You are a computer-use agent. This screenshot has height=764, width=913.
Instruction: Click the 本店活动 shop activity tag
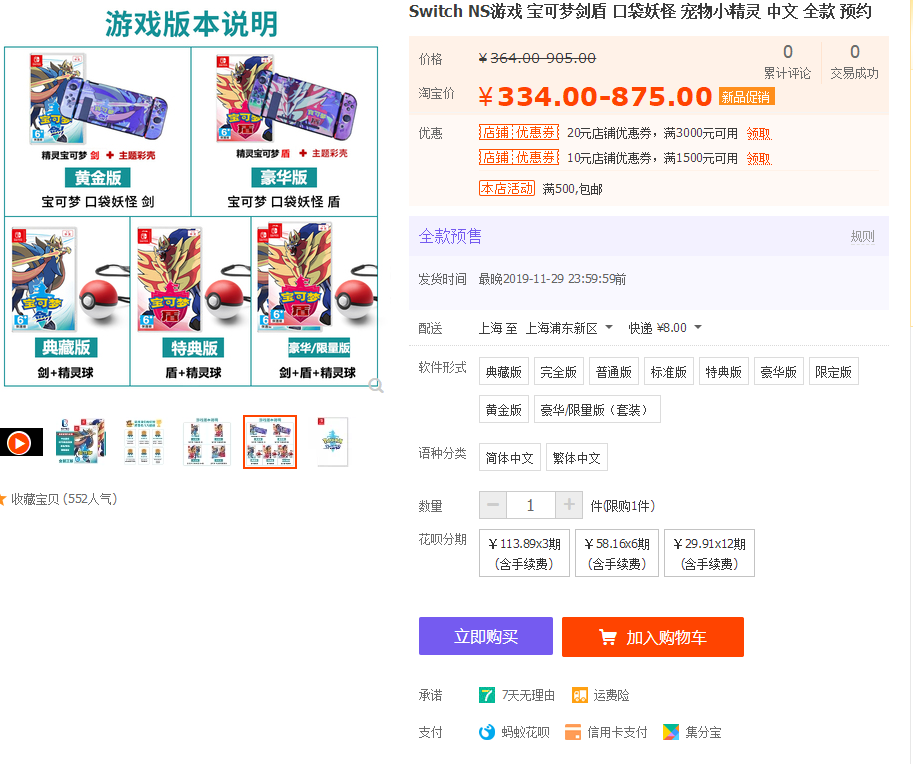pos(507,188)
